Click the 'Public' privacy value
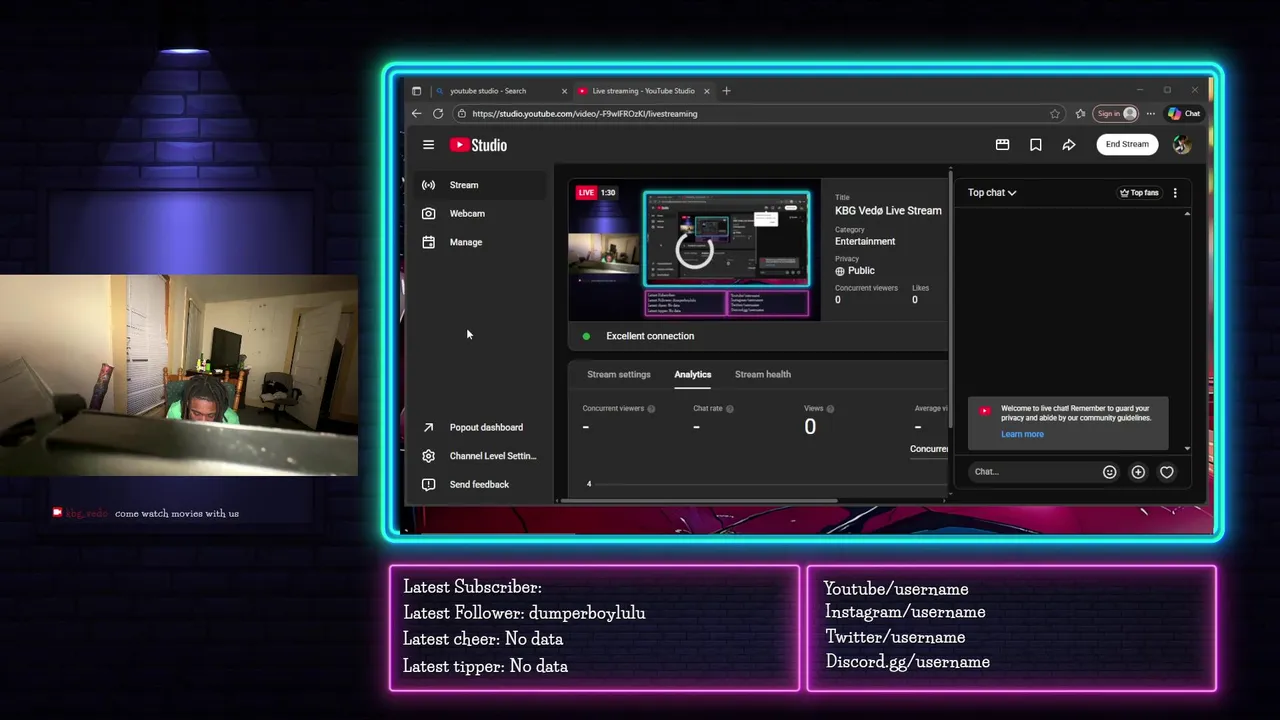This screenshot has width=1280, height=720. coord(861,271)
